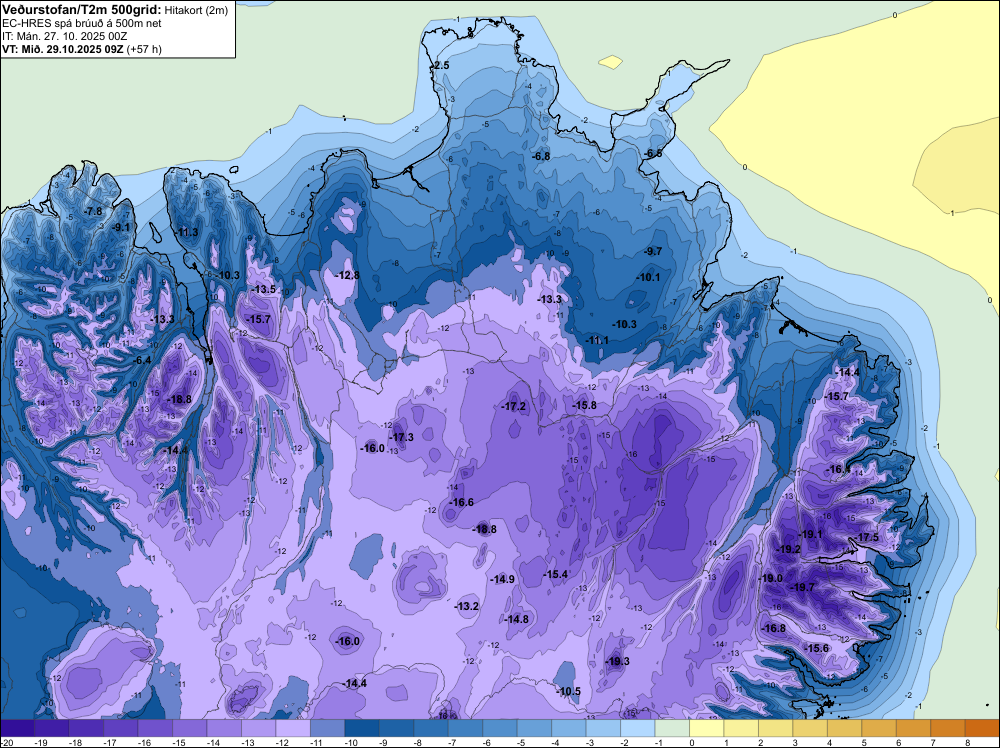Screen dimensions: 1000x748
Task: Click the '-11.1' temperature label
Action: click(x=597, y=341)
